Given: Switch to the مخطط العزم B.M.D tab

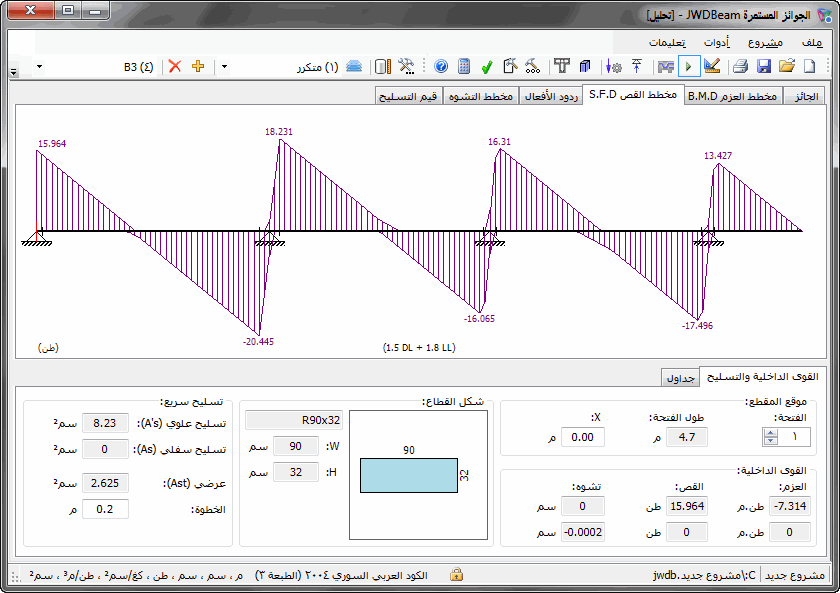Looking at the screenshot, I should pyautogui.click(x=732, y=96).
